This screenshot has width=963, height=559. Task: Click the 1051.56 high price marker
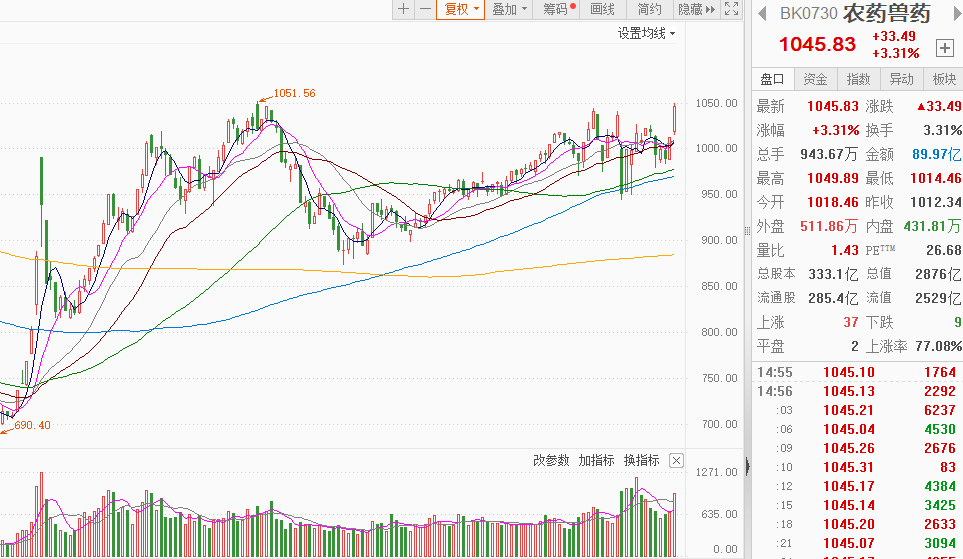pyautogui.click(x=294, y=93)
